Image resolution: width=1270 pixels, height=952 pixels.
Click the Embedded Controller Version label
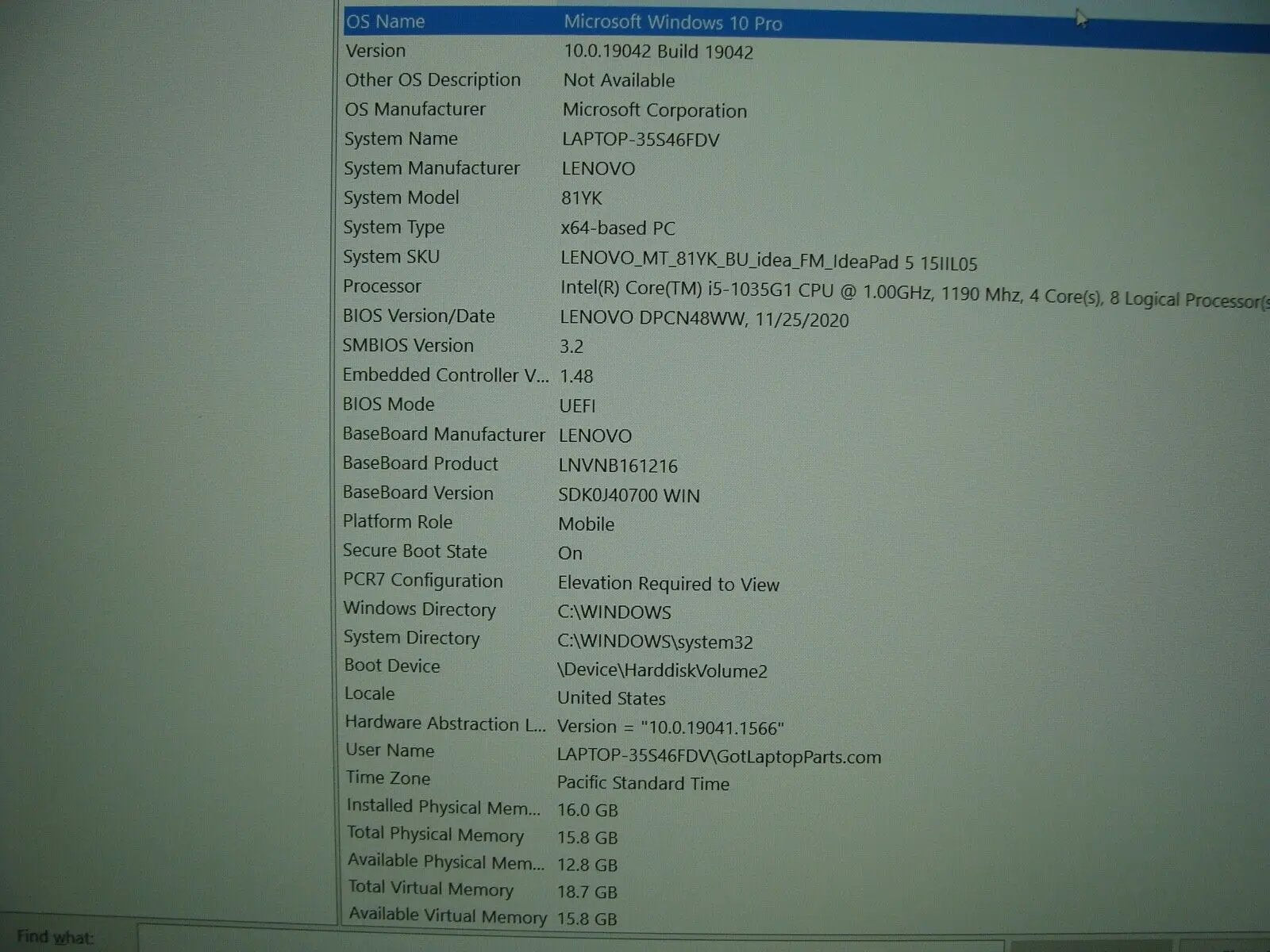(x=445, y=375)
